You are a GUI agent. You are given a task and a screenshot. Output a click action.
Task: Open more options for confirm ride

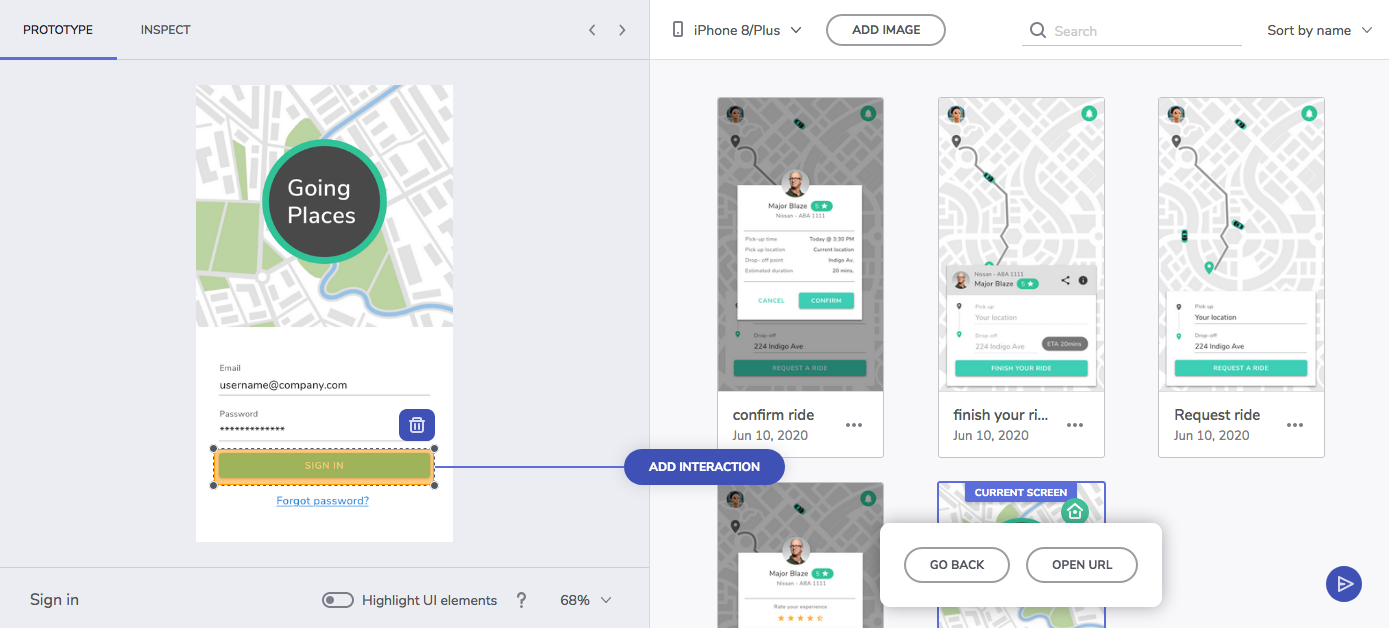[x=854, y=425]
